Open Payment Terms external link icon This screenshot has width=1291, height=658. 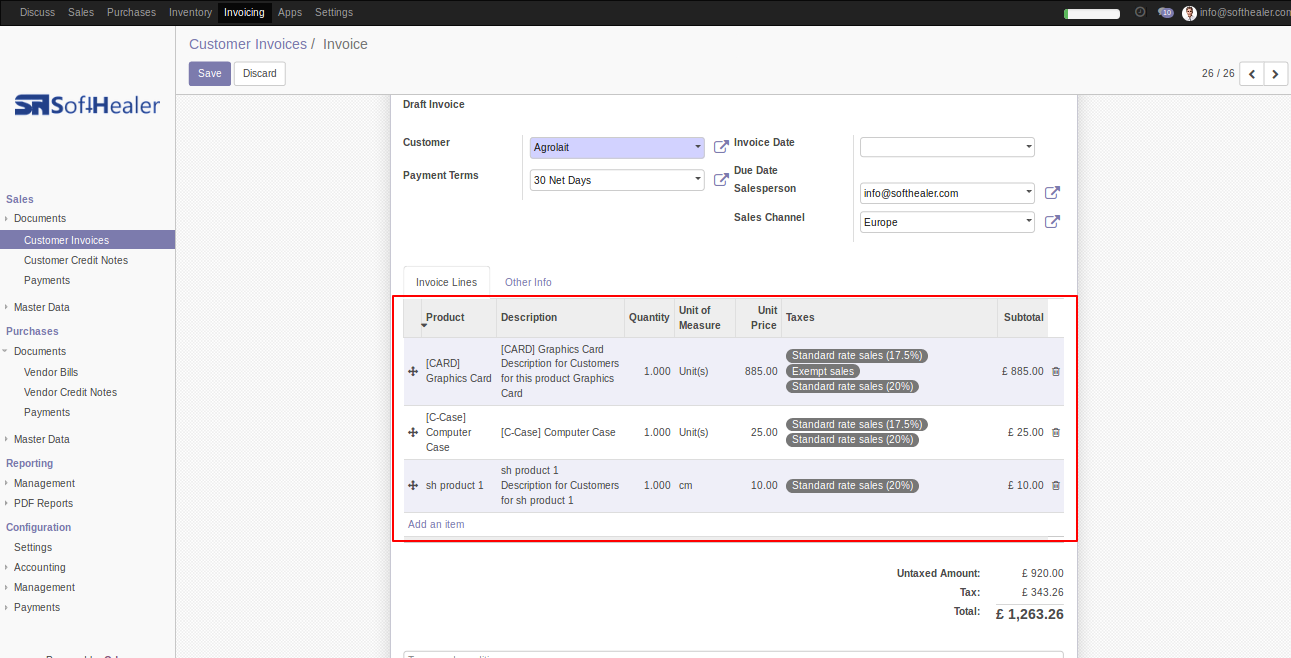click(721, 180)
